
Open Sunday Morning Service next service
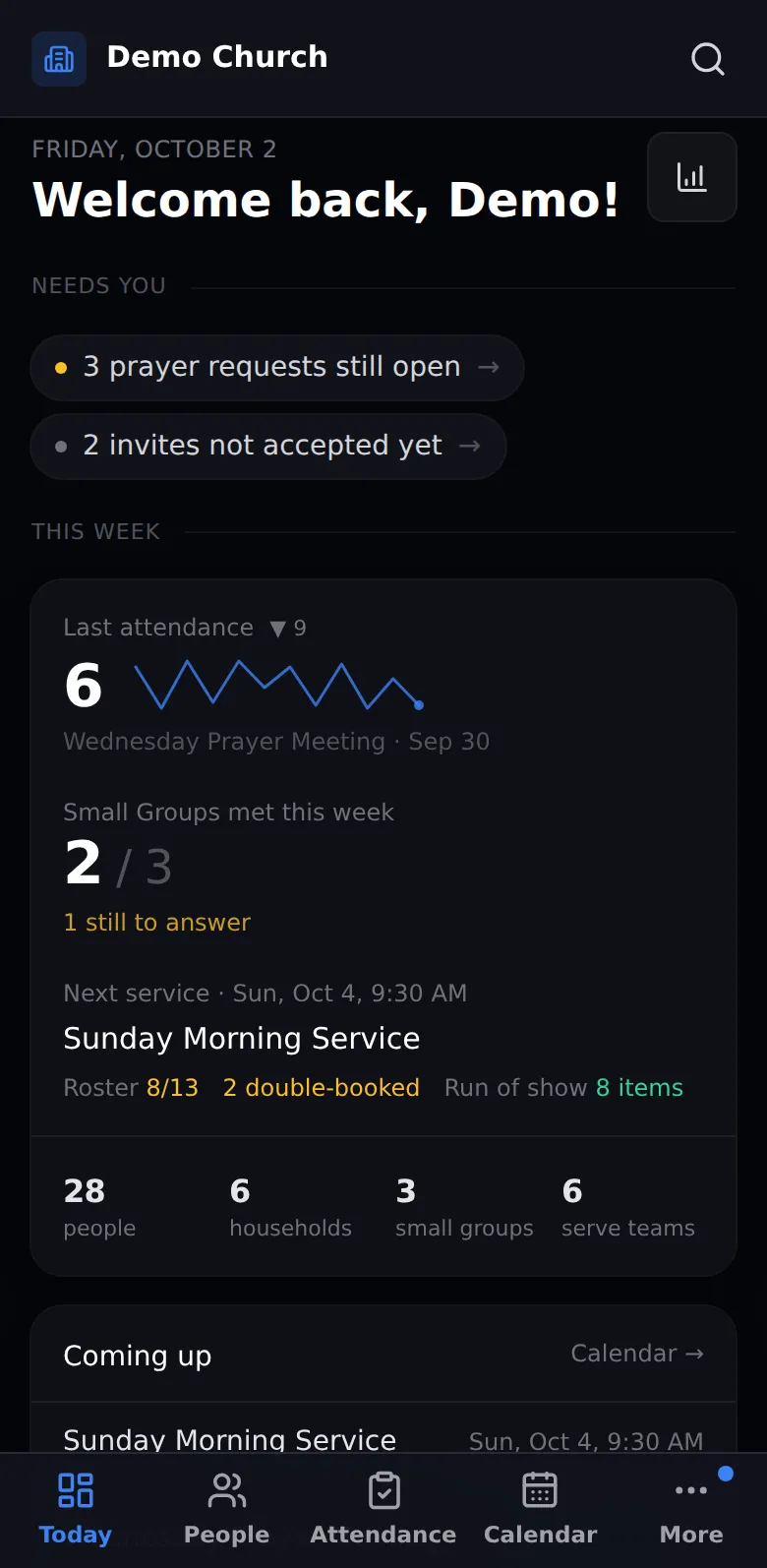[x=242, y=1039]
